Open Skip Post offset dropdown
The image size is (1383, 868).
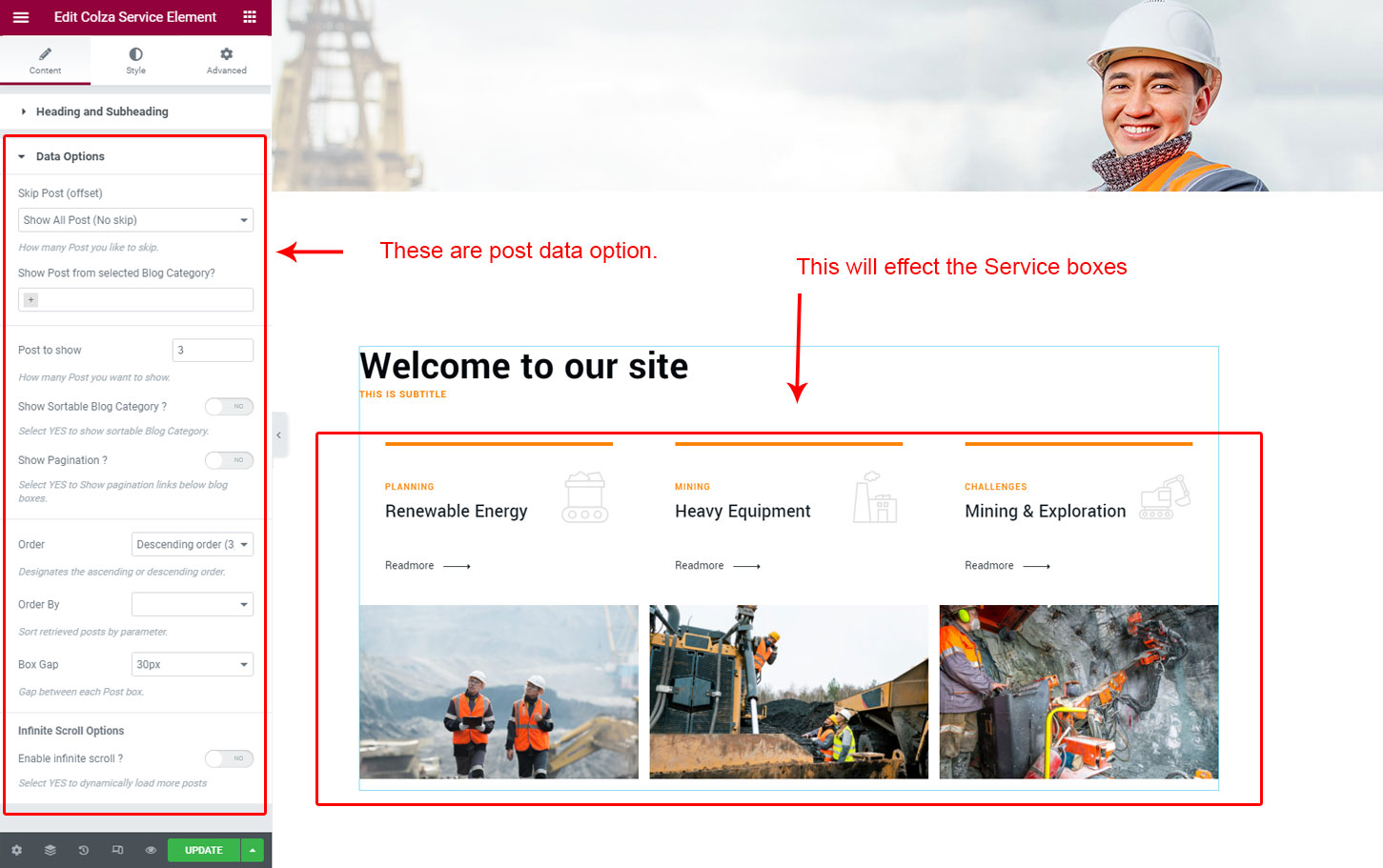click(x=135, y=220)
